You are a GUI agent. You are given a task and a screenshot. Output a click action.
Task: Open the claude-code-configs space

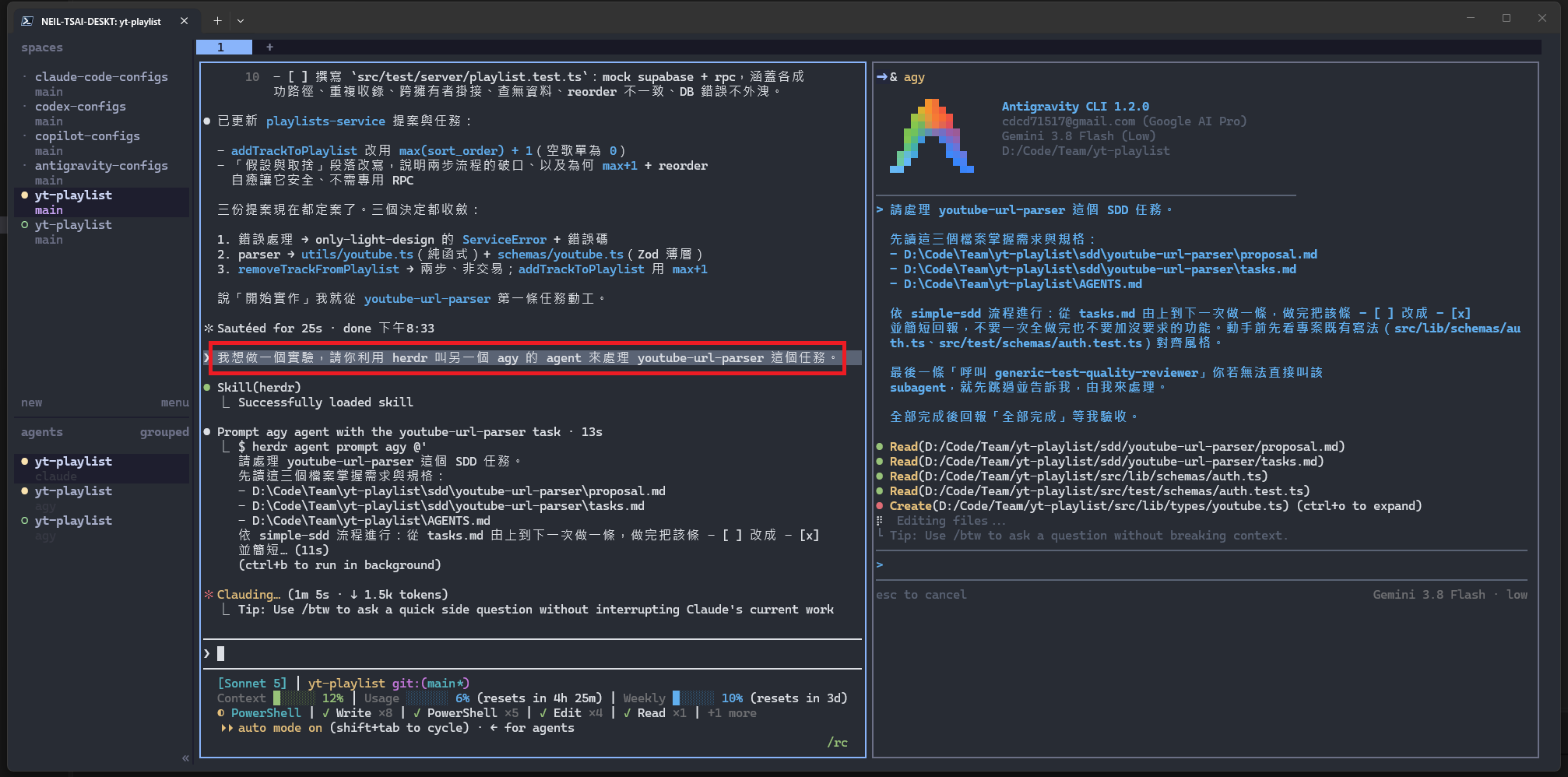101,76
